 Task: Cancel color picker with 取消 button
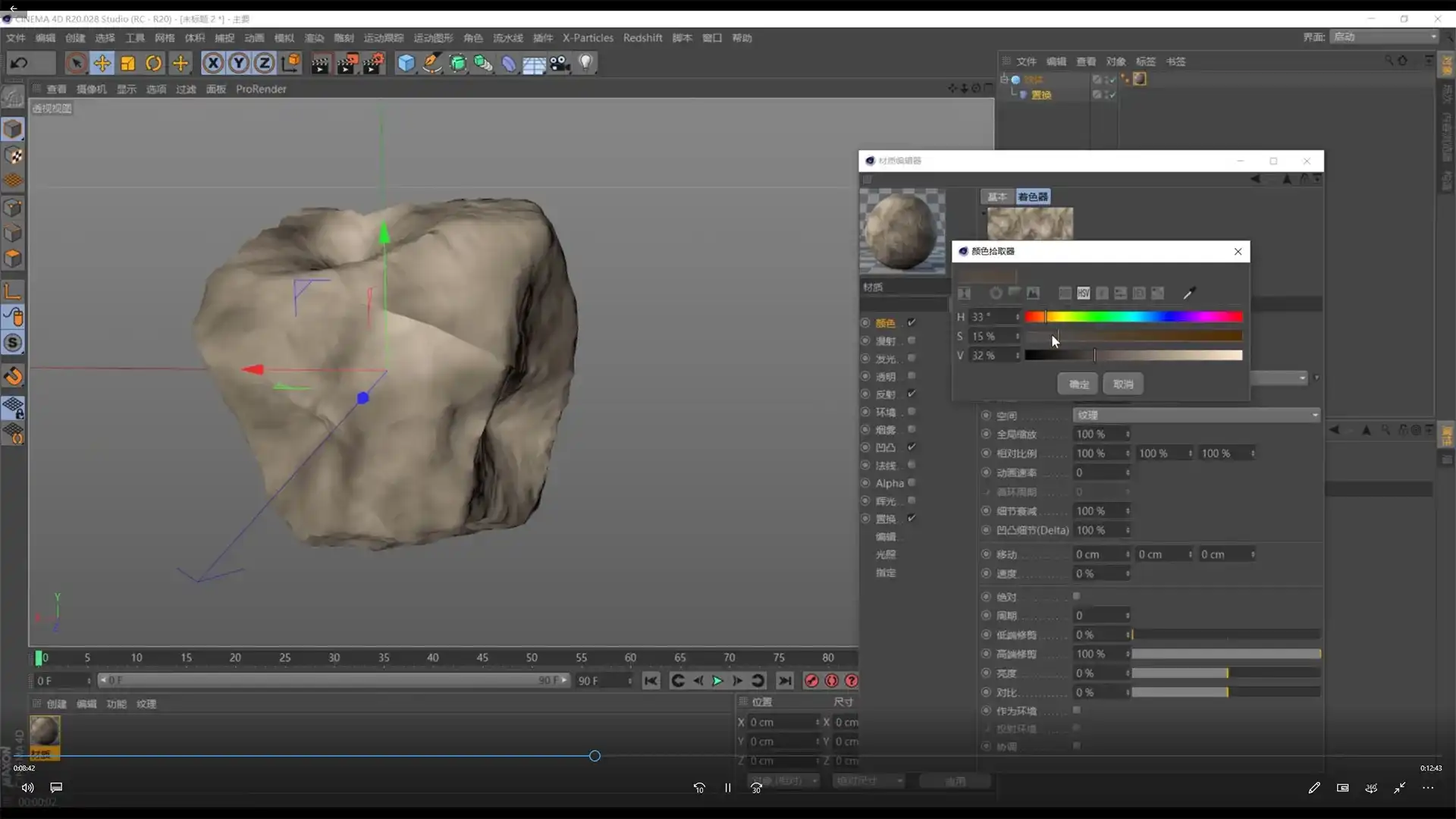[x=1123, y=384]
